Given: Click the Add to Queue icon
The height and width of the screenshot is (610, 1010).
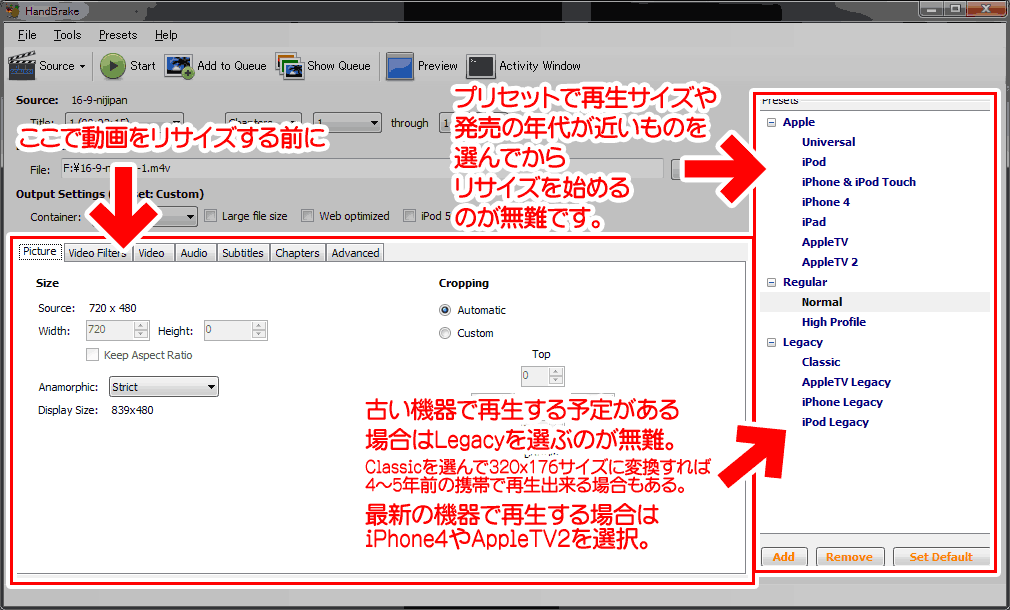Looking at the screenshot, I should (178, 66).
